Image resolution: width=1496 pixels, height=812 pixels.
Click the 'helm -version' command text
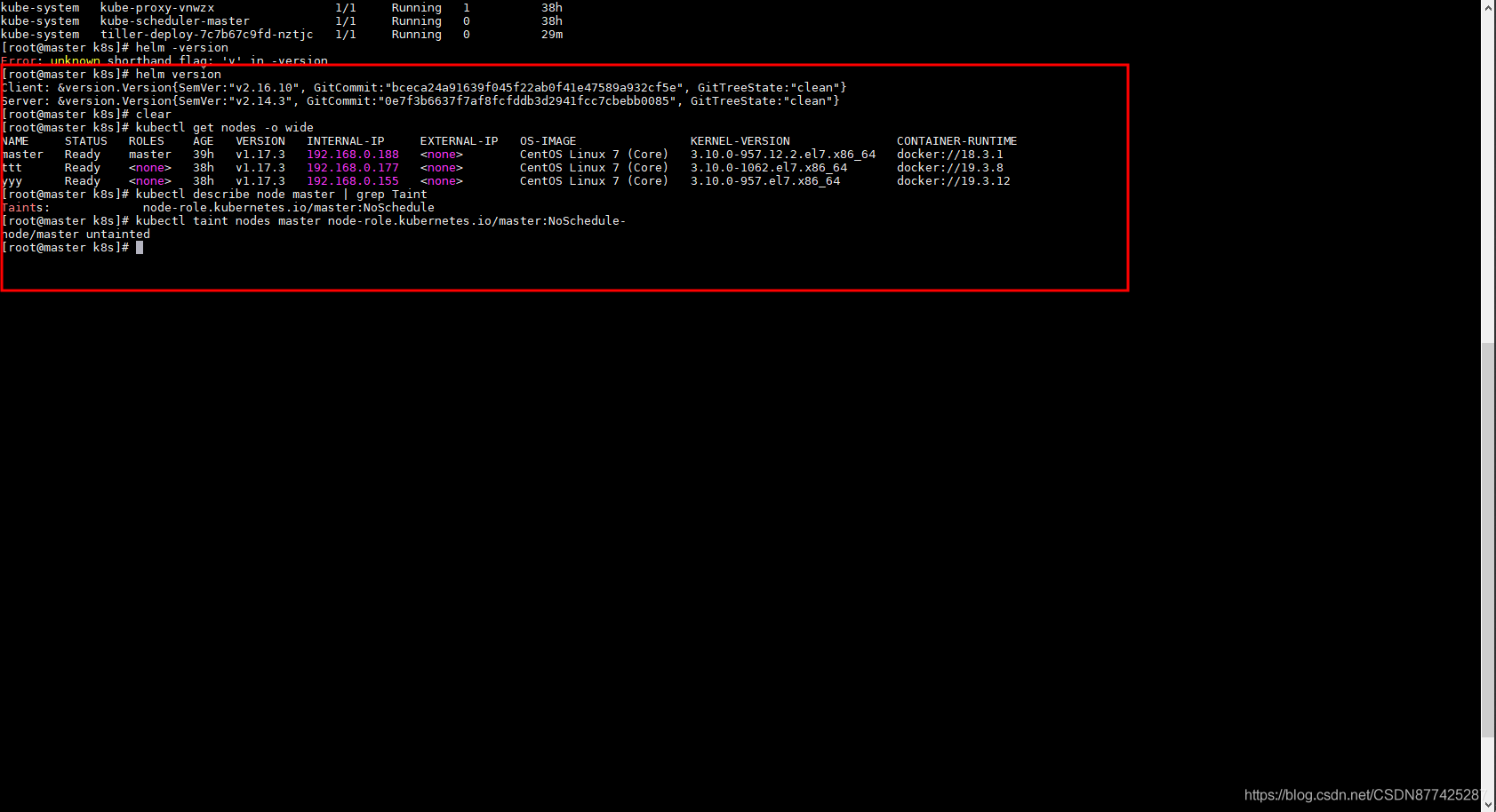pos(182,48)
